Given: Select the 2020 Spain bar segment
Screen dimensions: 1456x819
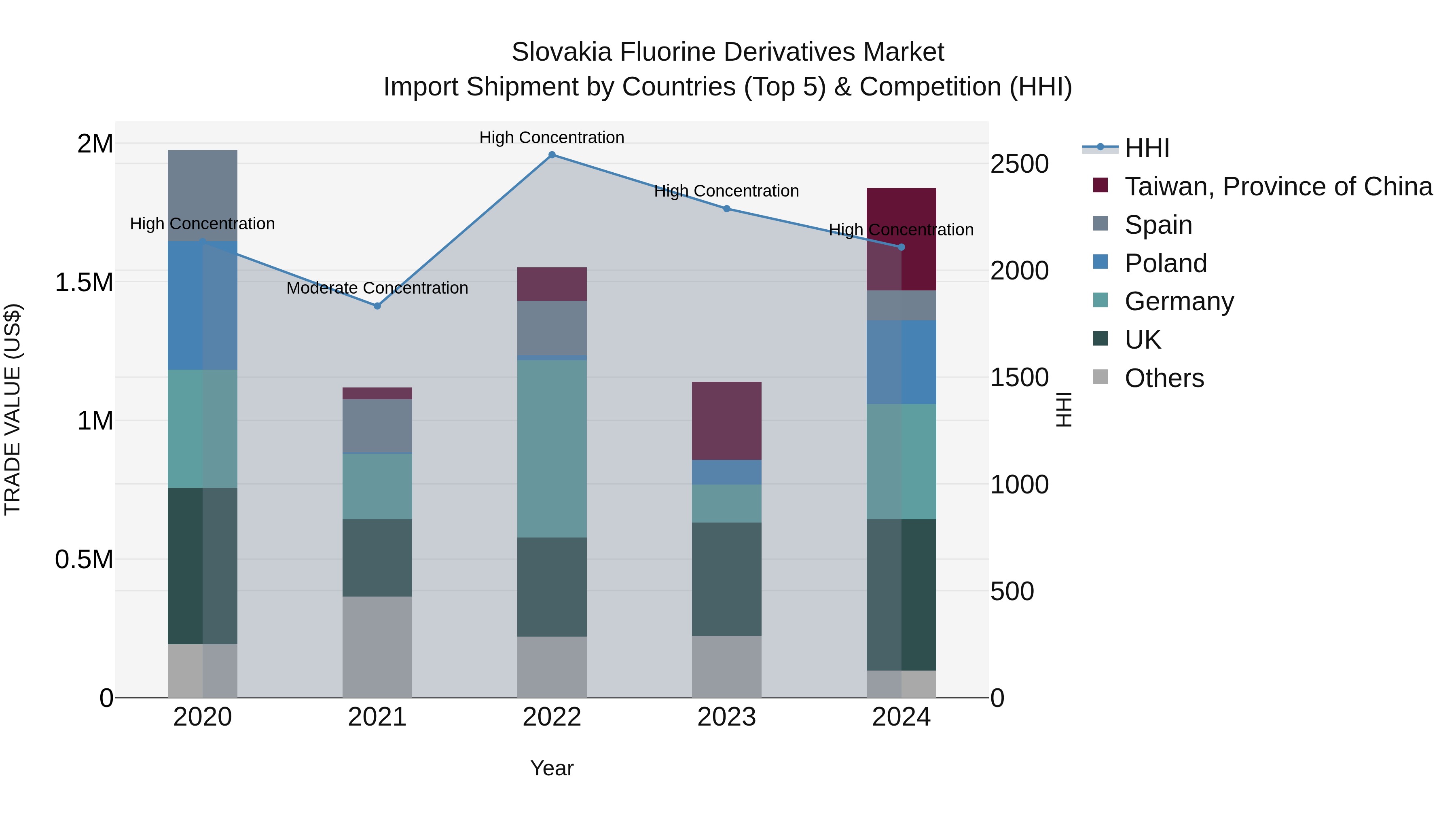Looking at the screenshot, I should coord(202,196).
